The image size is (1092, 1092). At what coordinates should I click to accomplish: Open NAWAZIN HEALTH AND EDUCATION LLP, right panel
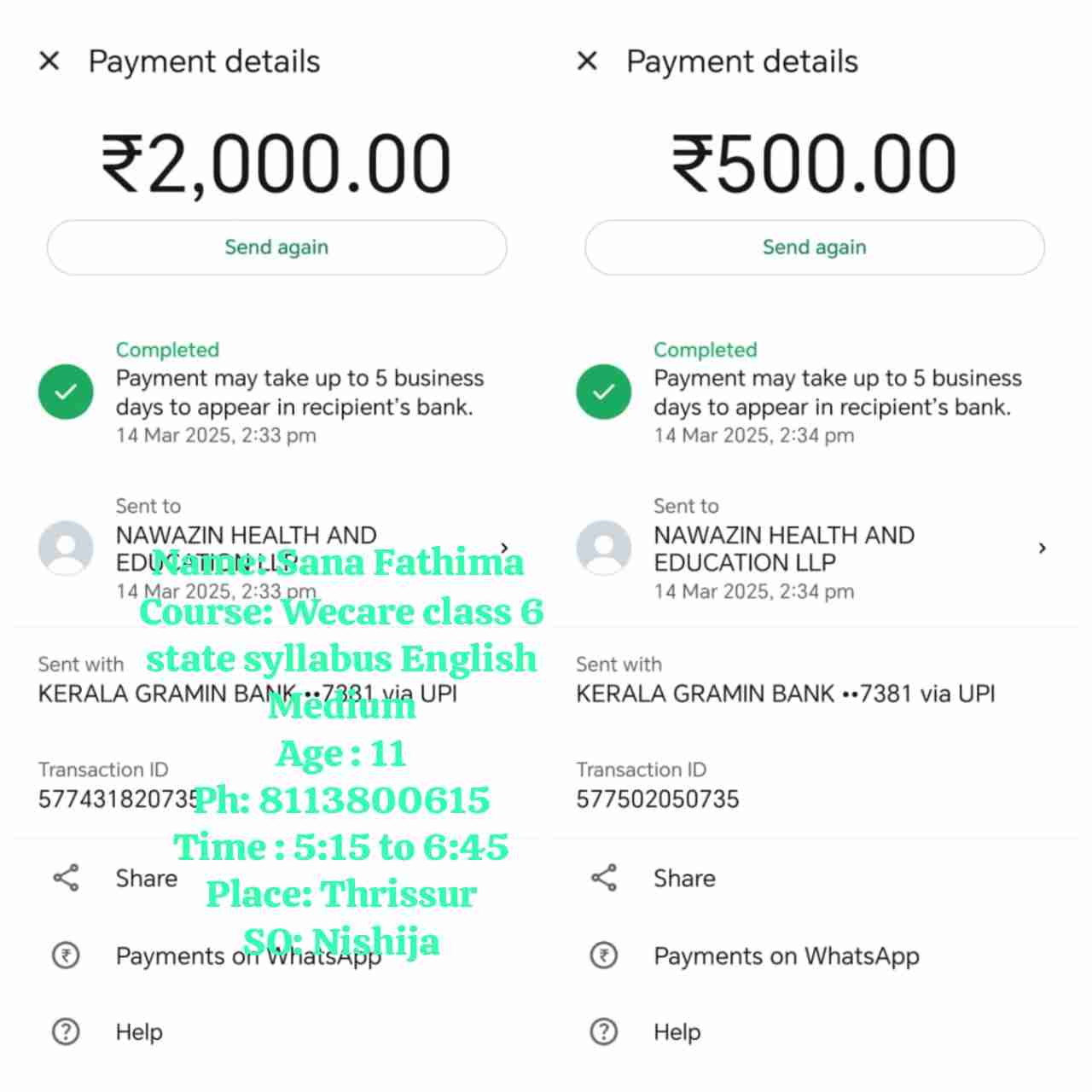[783, 549]
